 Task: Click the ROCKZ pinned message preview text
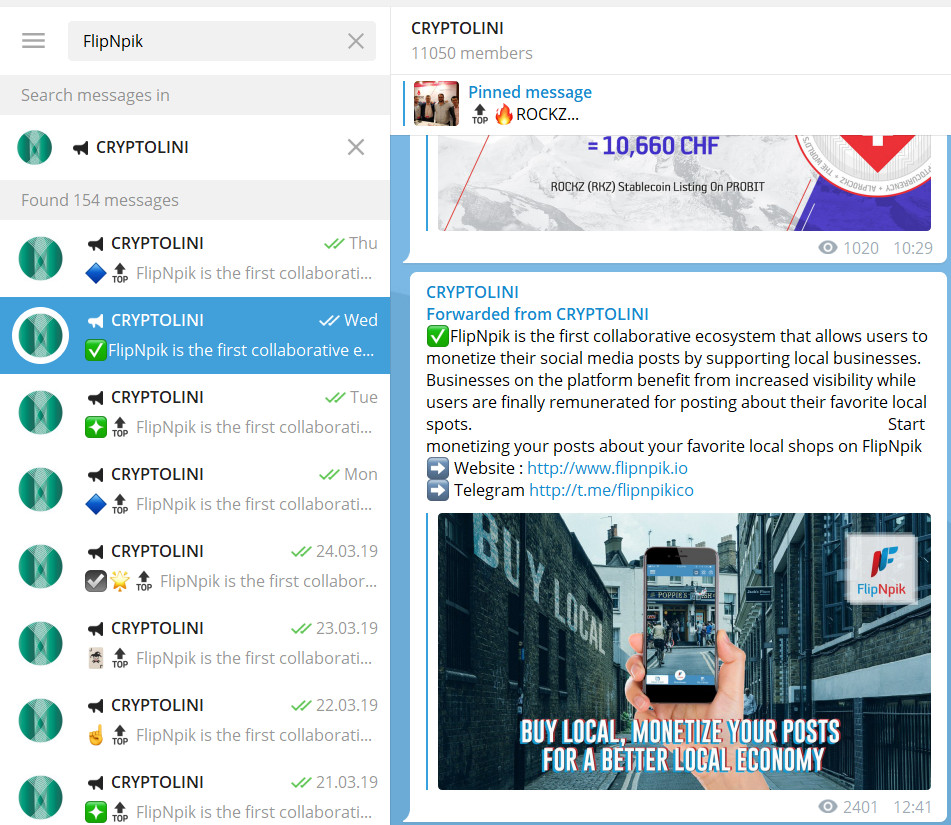[x=547, y=115]
